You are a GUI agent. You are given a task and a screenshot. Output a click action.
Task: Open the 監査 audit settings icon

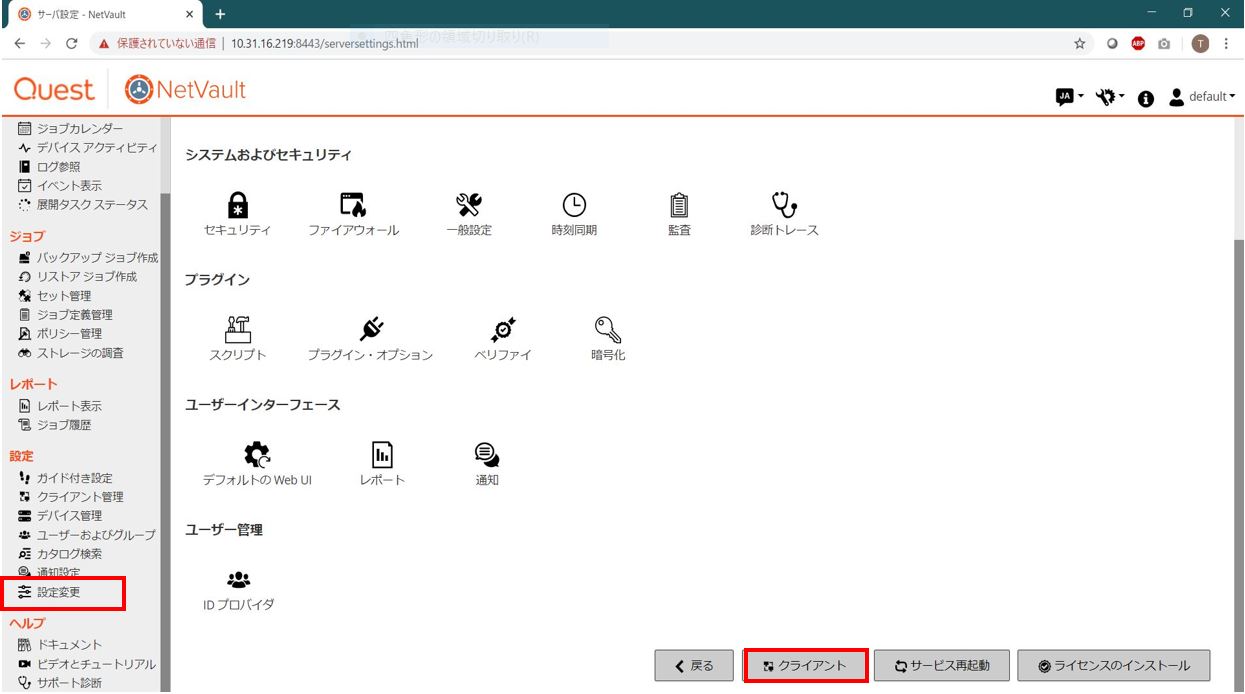point(679,205)
